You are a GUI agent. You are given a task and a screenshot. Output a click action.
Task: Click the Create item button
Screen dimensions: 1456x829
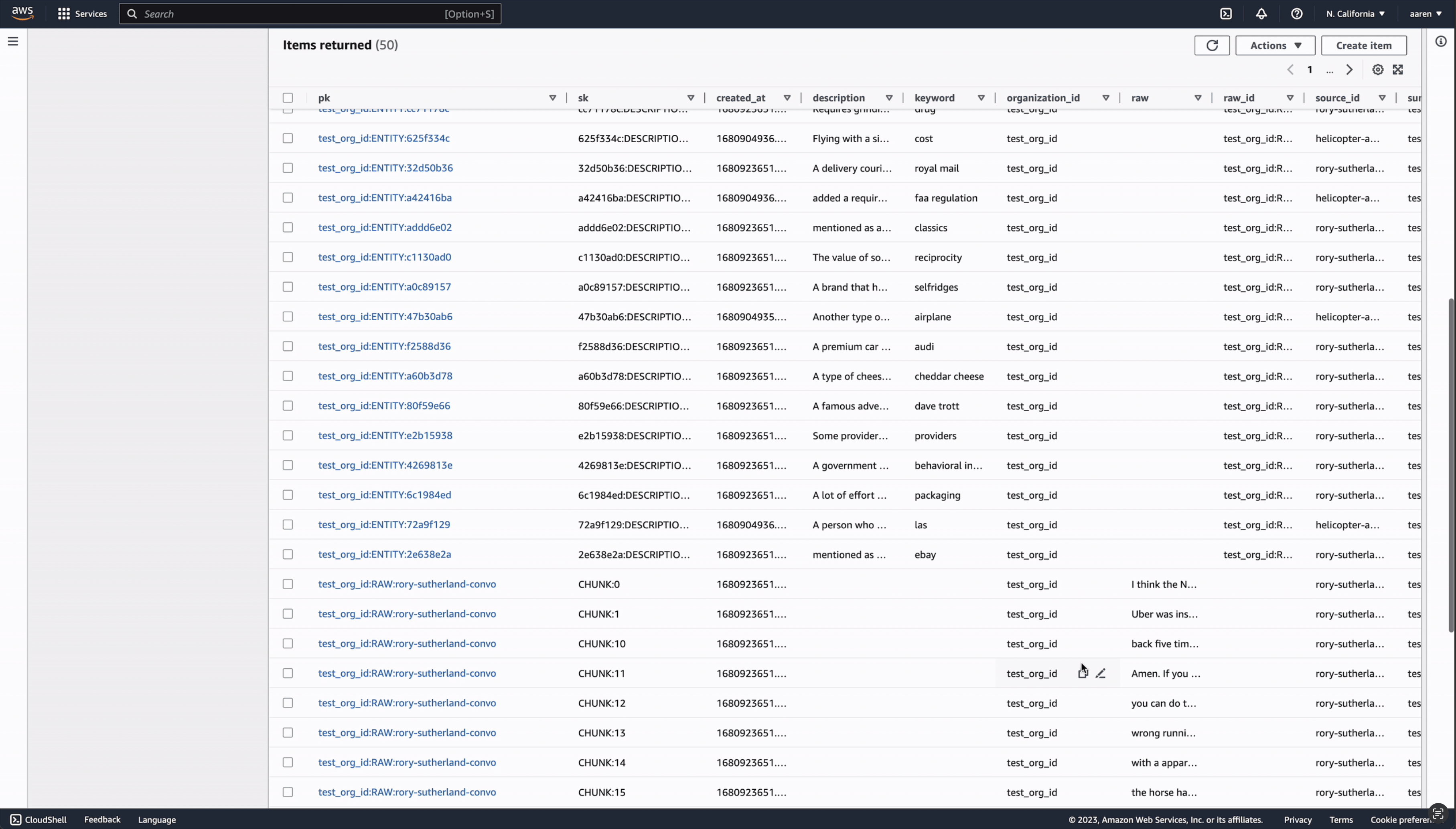point(1364,46)
